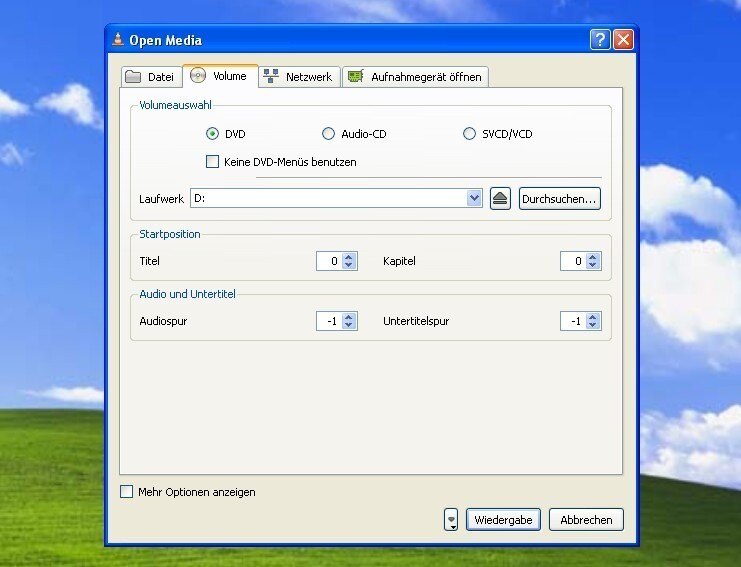This screenshot has height=567, width=741.
Task: Select the Volume tab
Action: click(x=220, y=76)
